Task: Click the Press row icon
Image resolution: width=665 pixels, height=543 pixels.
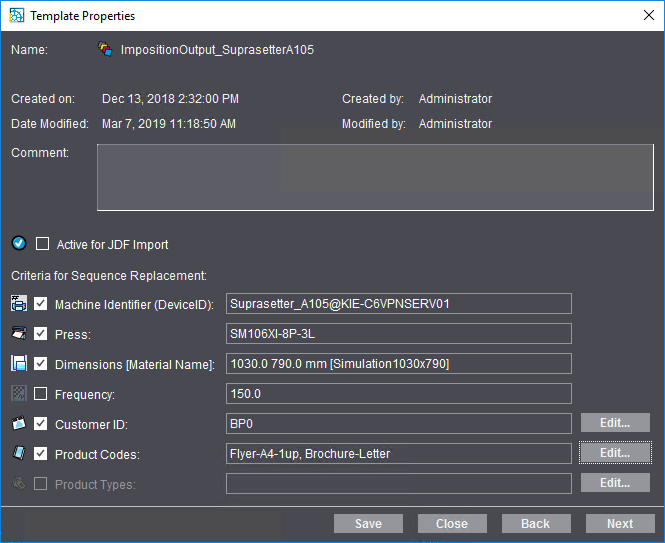Action: (18, 334)
